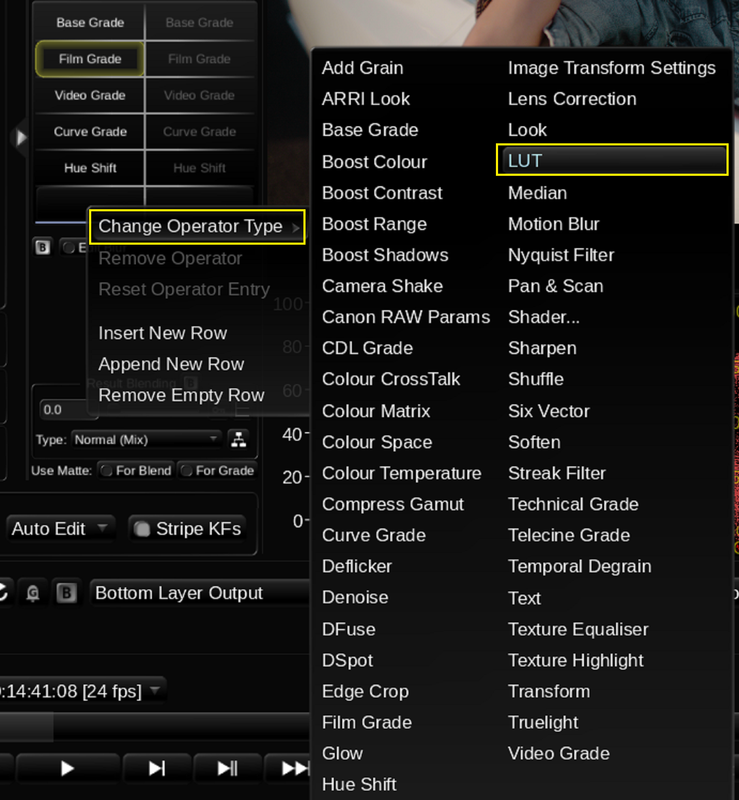This screenshot has width=739, height=800.
Task: Expand the panel with left-side arrow
Action: [x=20, y=137]
